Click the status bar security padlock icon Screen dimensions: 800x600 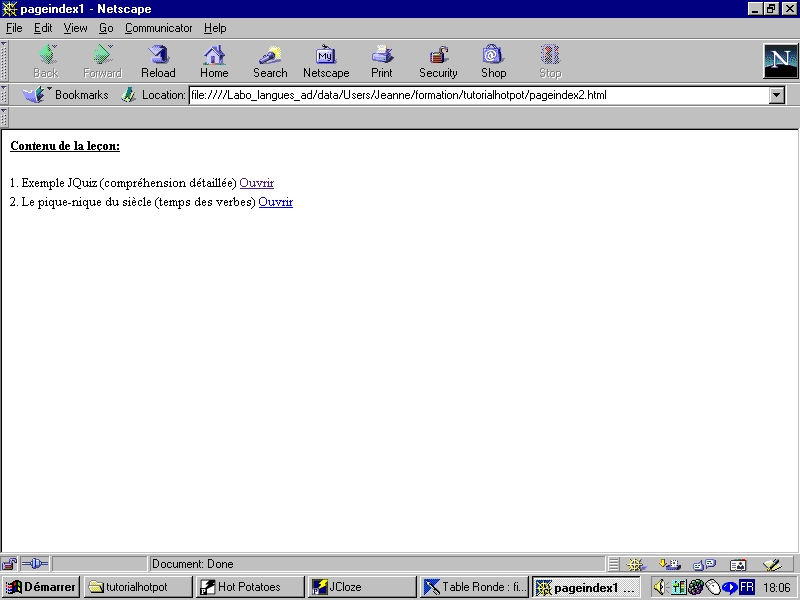[9, 564]
